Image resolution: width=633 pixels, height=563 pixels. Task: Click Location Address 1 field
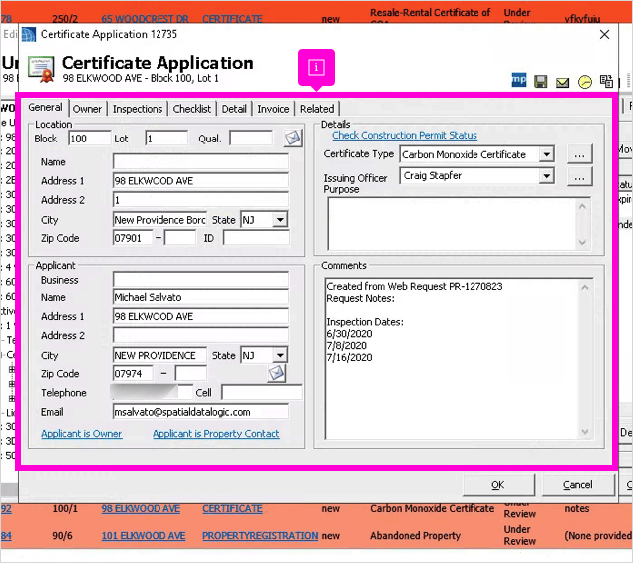tap(201, 180)
